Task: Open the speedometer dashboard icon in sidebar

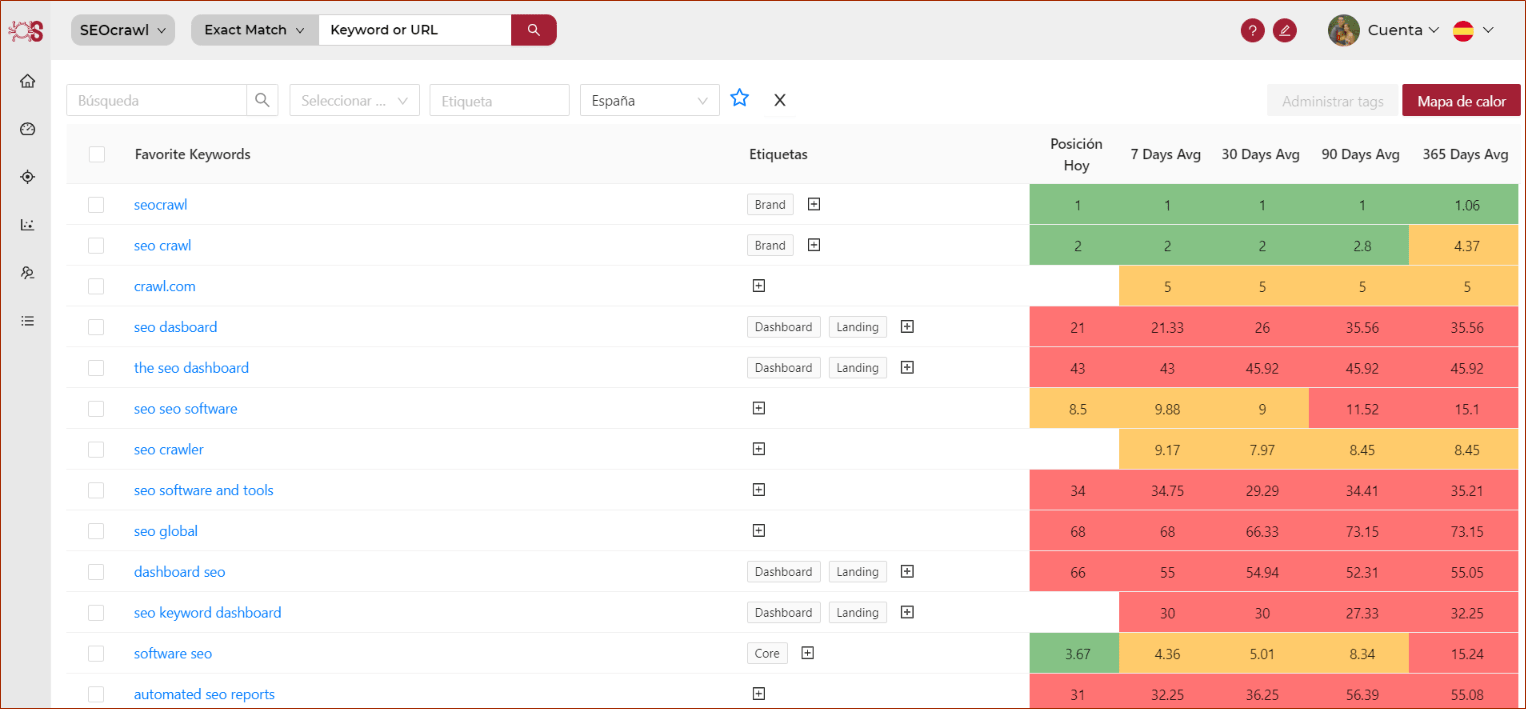Action: [x=28, y=129]
